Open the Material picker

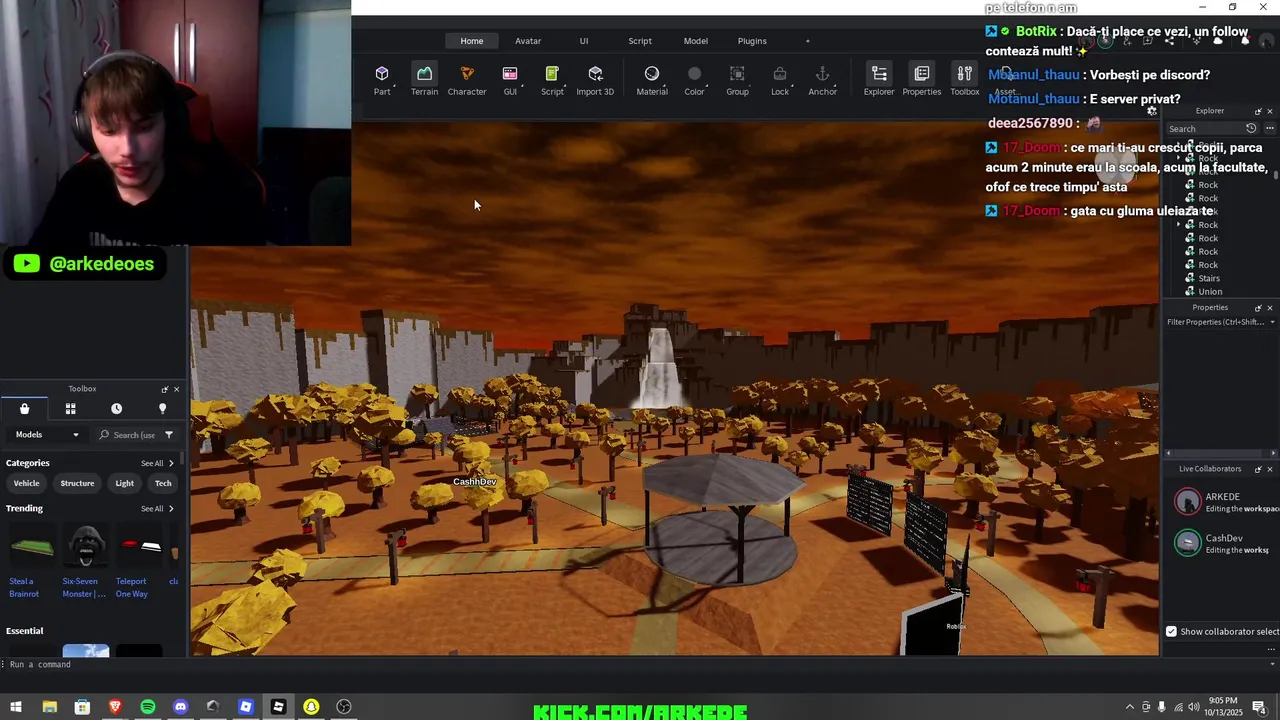click(x=652, y=80)
